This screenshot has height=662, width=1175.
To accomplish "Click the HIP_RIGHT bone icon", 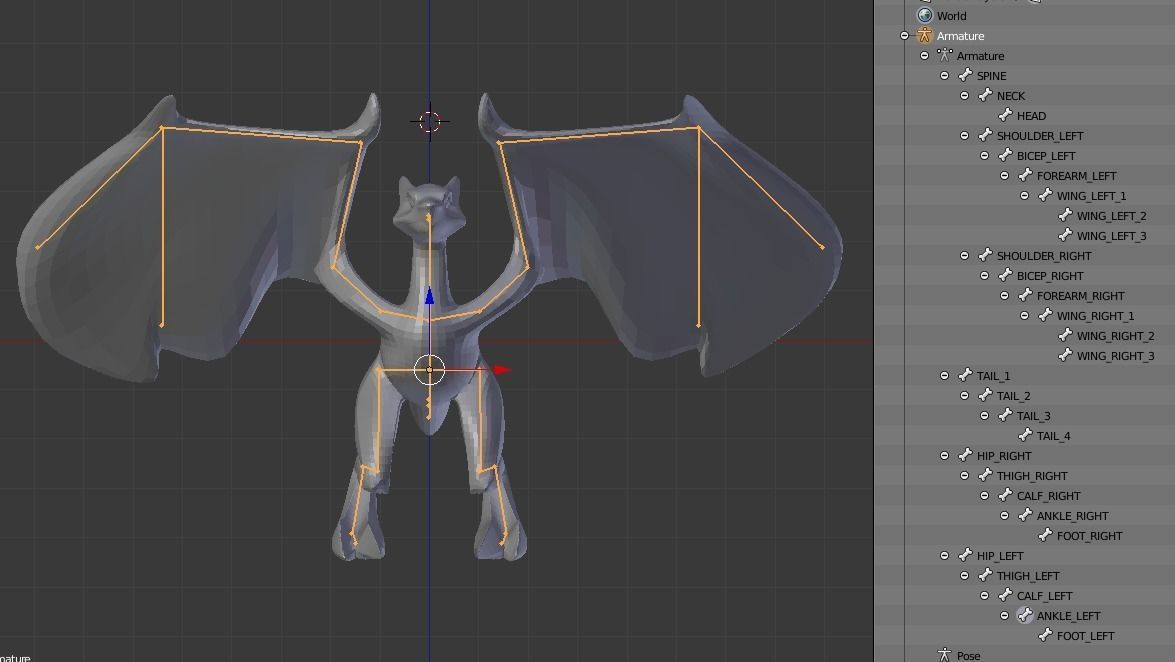I will [965, 455].
